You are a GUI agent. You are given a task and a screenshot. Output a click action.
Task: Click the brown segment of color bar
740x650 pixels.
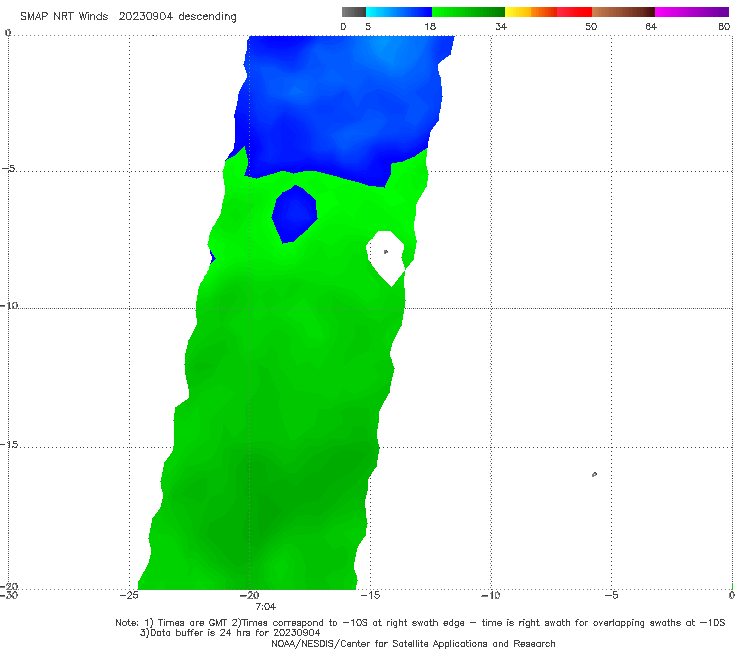[x=623, y=12]
